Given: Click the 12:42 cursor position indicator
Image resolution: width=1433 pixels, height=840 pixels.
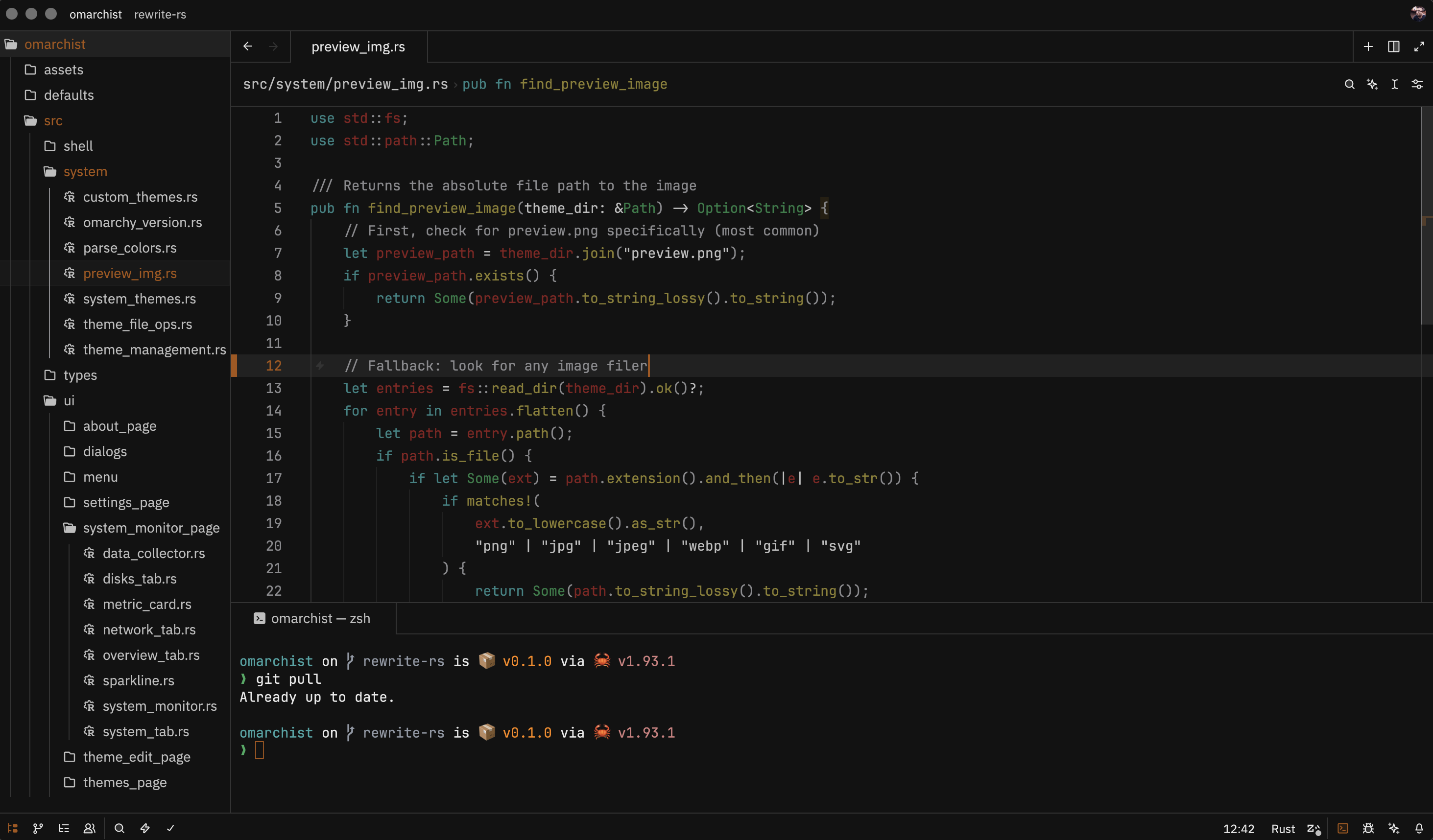Looking at the screenshot, I should point(1239,829).
